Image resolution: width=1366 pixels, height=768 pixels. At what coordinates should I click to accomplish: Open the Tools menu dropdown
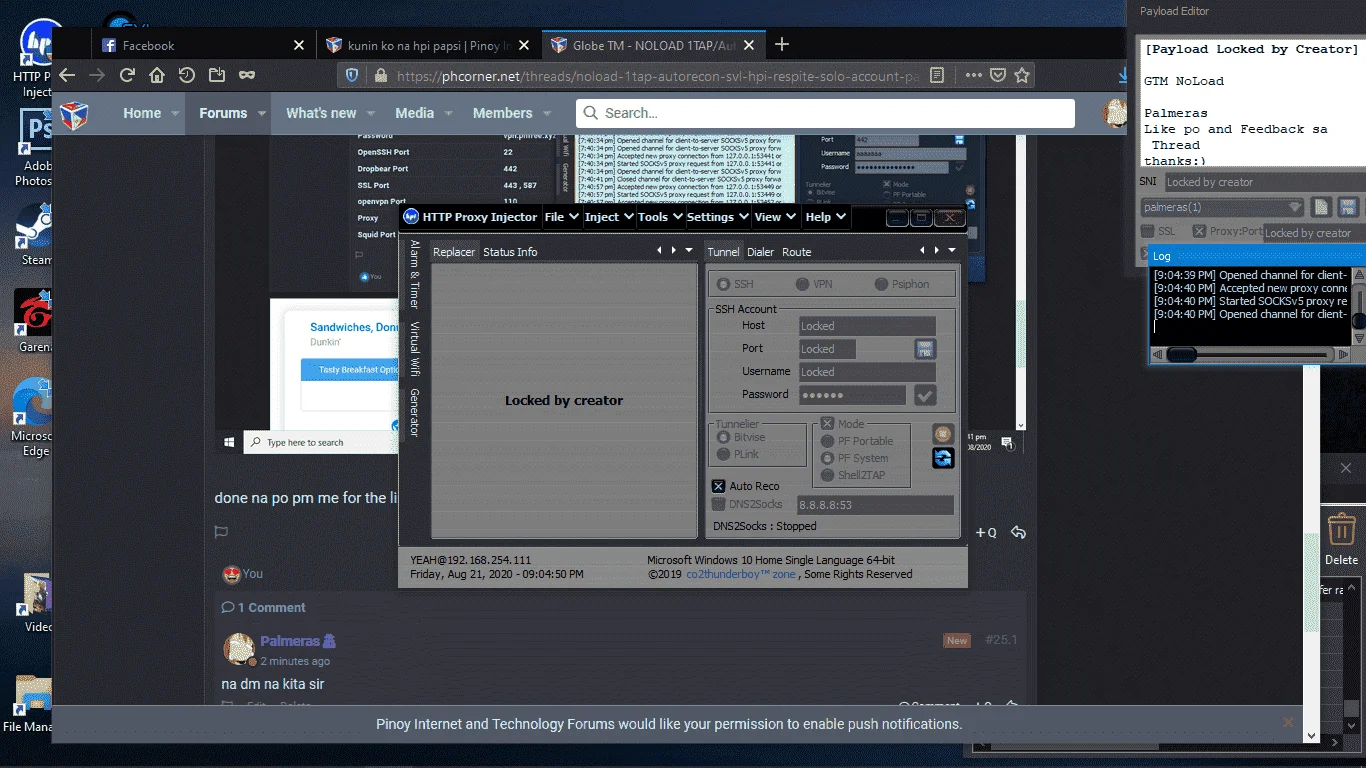coord(659,217)
